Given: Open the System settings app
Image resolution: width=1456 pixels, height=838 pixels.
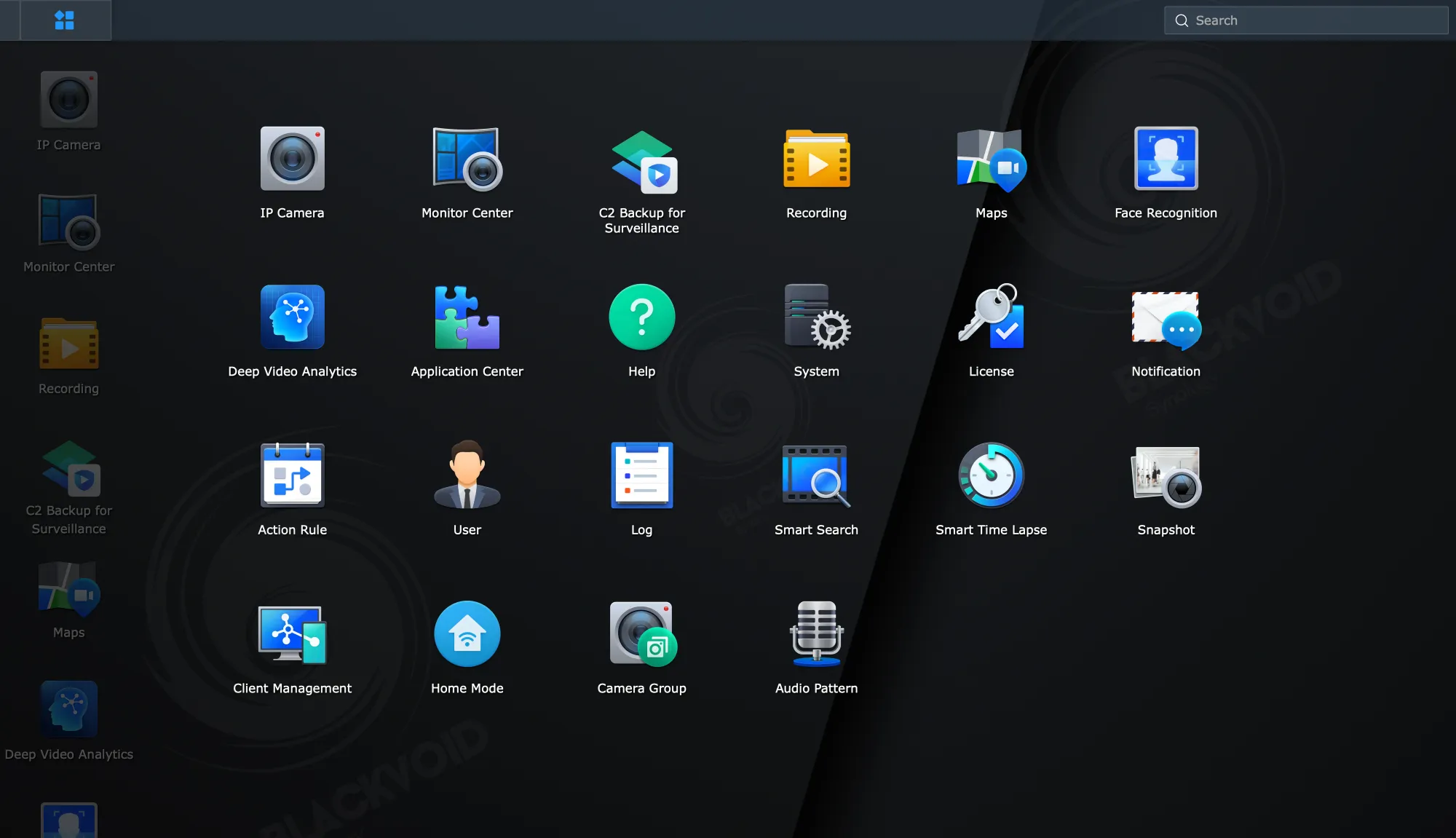Looking at the screenshot, I should [816, 317].
